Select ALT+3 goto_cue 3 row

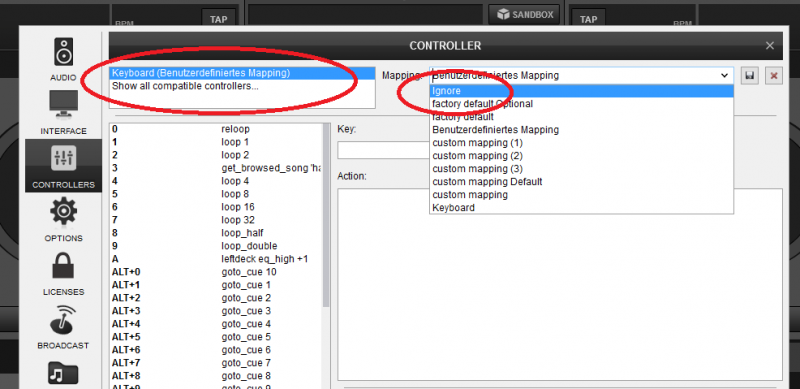pyautogui.click(x=216, y=311)
